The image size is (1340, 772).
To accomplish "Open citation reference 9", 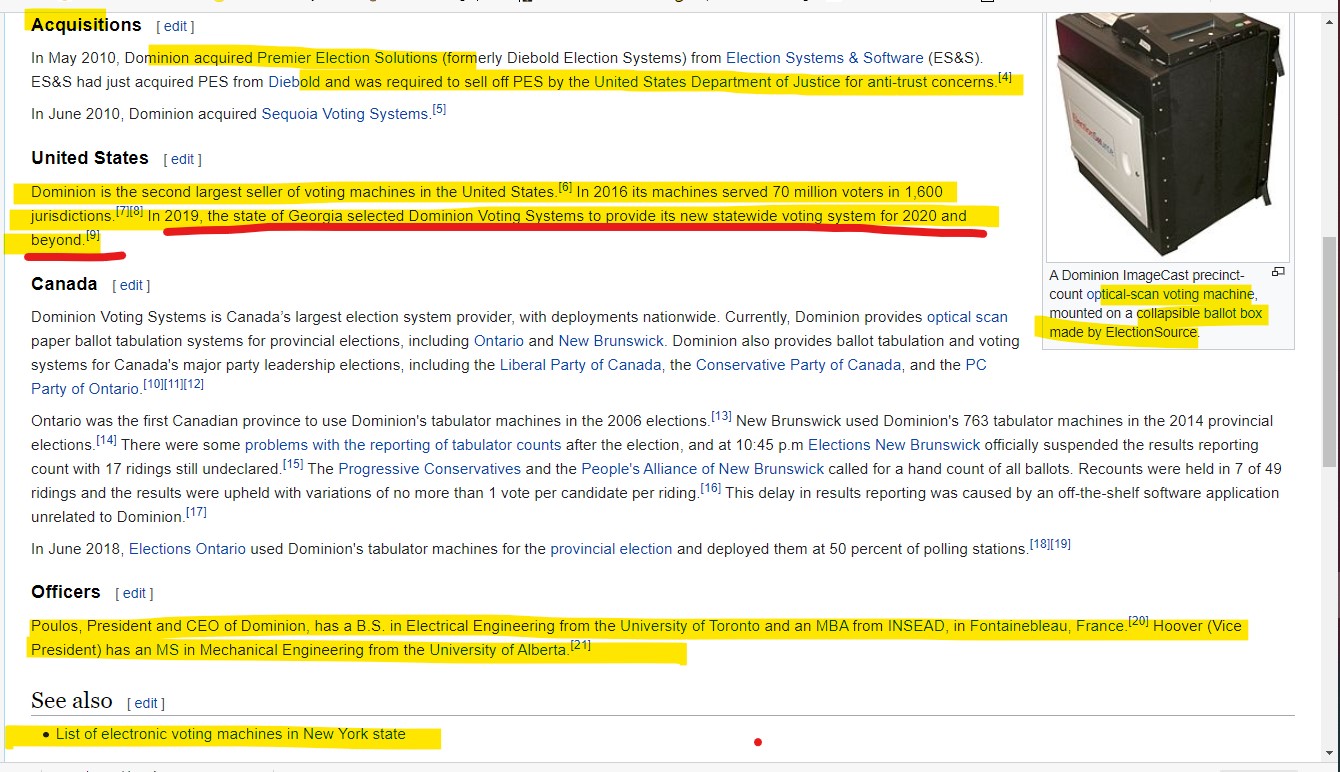I will coord(93,235).
